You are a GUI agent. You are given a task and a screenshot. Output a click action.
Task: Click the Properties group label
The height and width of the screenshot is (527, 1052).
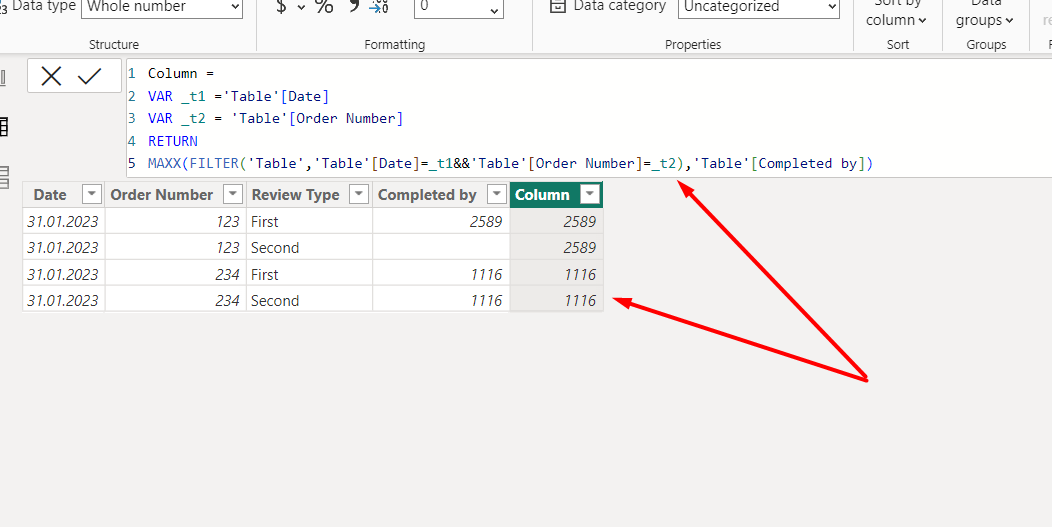tap(693, 44)
